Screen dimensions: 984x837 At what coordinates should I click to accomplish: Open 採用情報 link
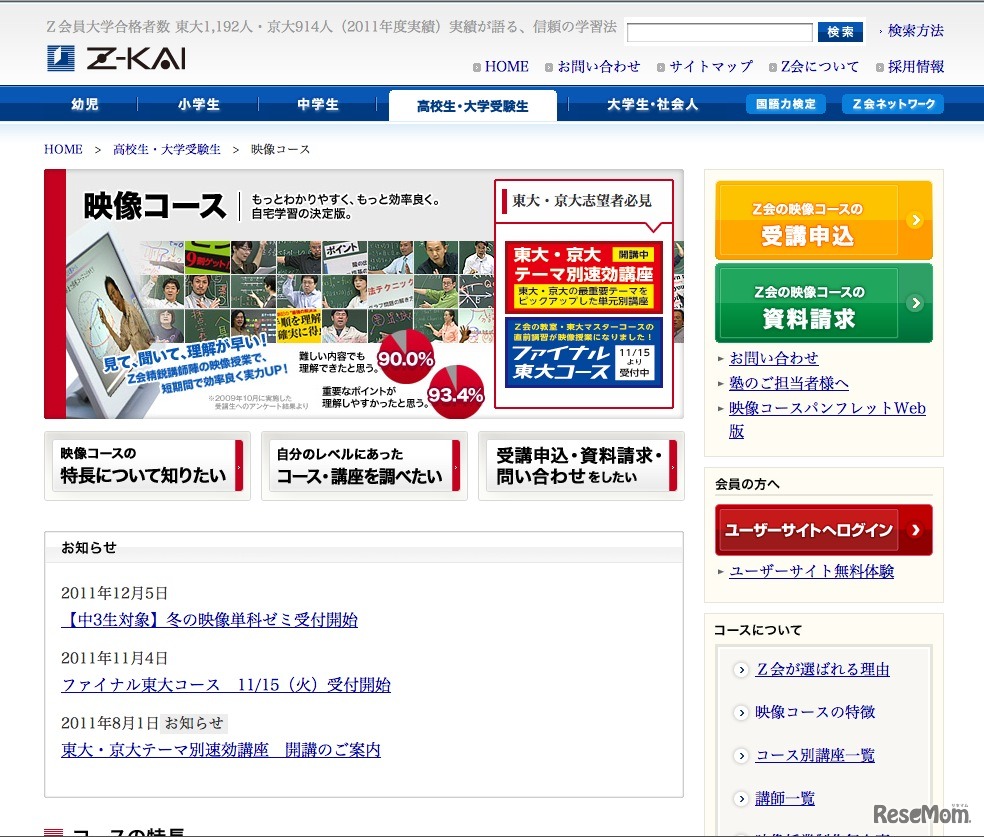(916, 67)
